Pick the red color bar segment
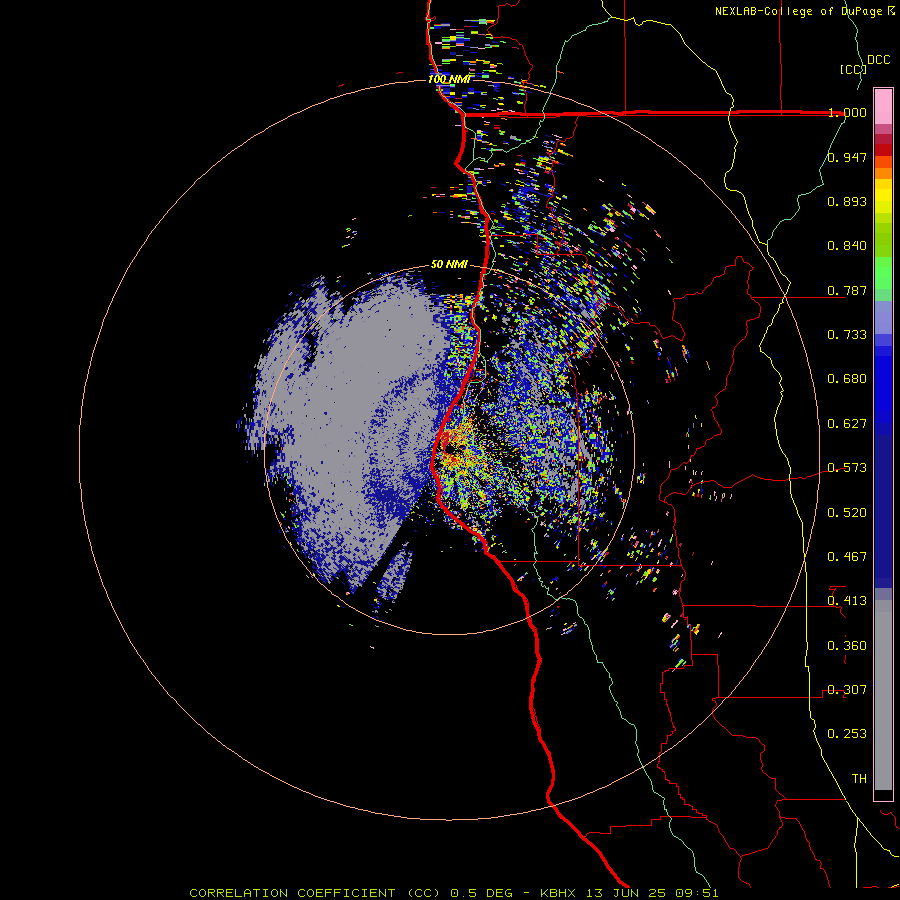Image resolution: width=900 pixels, height=900 pixels. pos(883,150)
